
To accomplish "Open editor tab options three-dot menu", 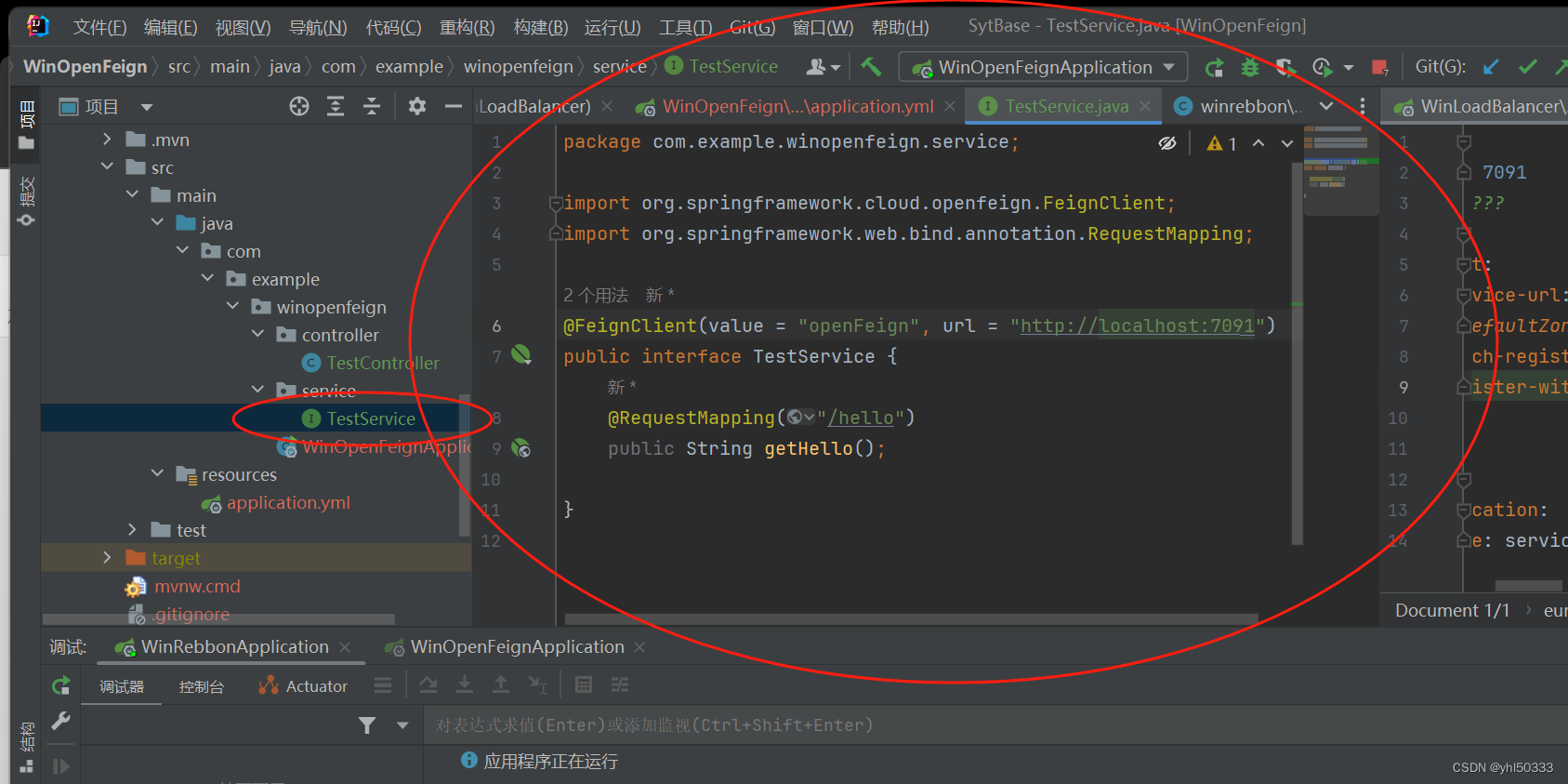I will pos(1363,106).
